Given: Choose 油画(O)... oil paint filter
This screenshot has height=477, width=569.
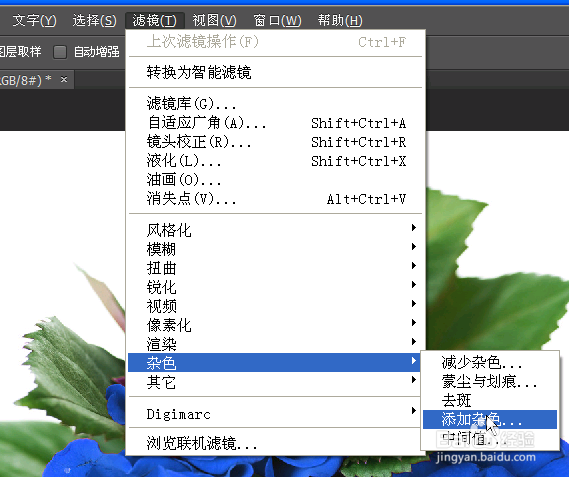Looking at the screenshot, I should [x=275, y=180].
